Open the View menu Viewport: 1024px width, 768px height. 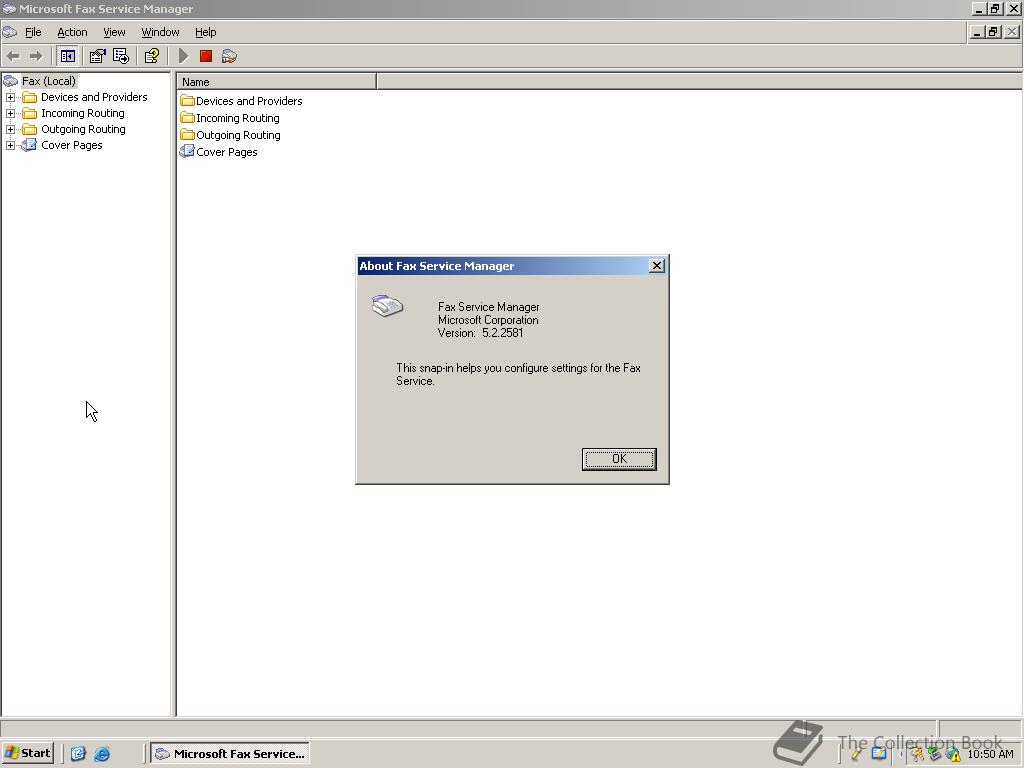pos(114,32)
